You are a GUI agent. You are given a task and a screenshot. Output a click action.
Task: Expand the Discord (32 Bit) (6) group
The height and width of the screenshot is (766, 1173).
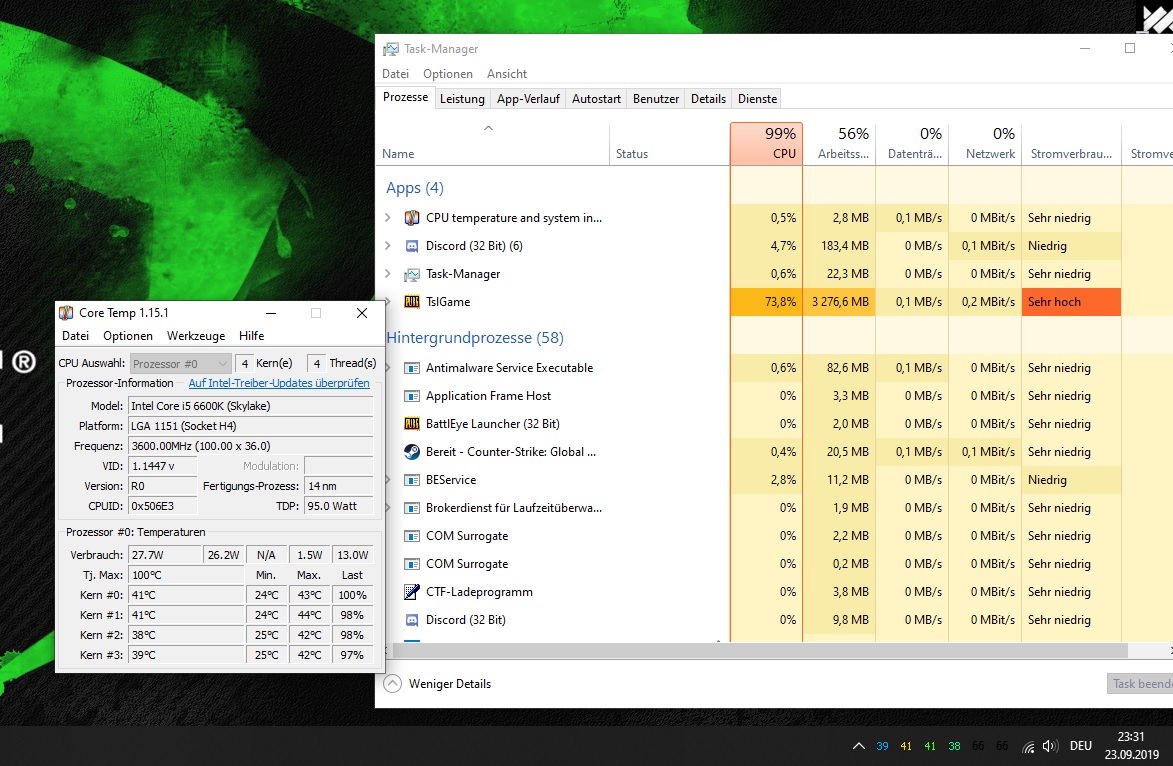click(x=388, y=245)
